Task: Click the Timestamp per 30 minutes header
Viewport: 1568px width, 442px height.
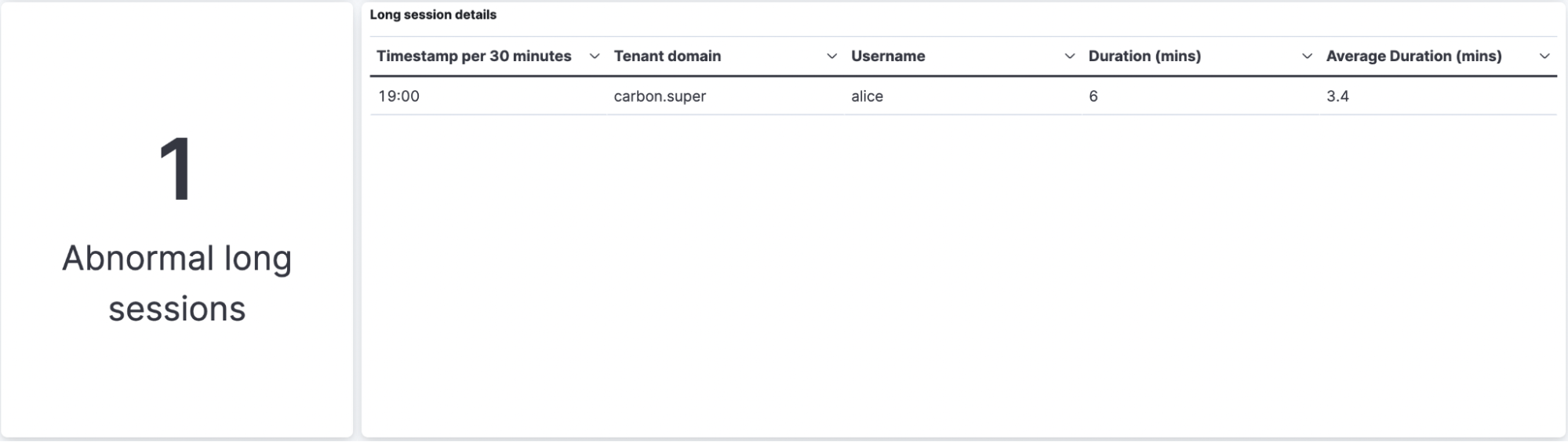Action: (474, 56)
